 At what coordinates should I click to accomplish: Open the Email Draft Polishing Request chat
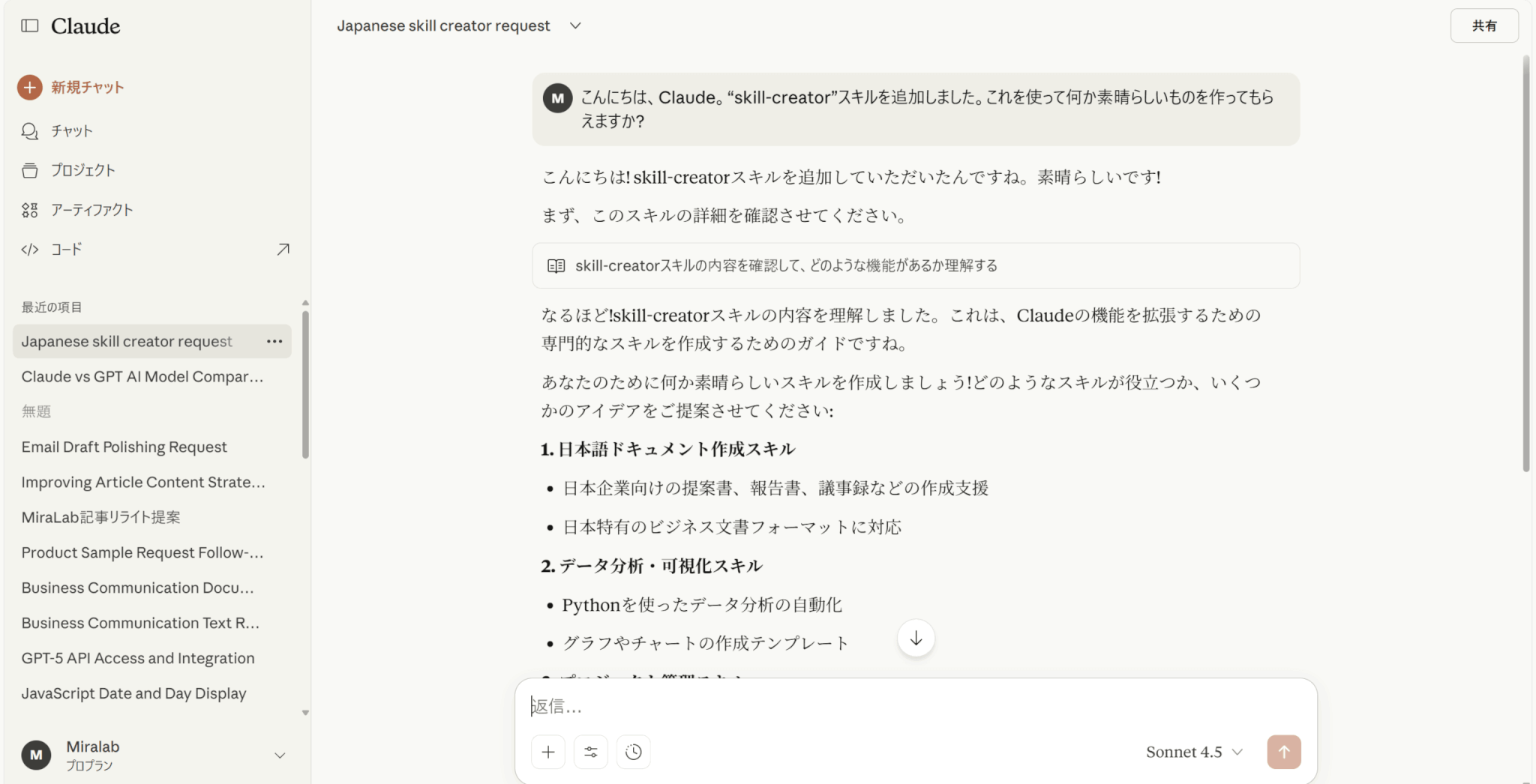click(124, 447)
